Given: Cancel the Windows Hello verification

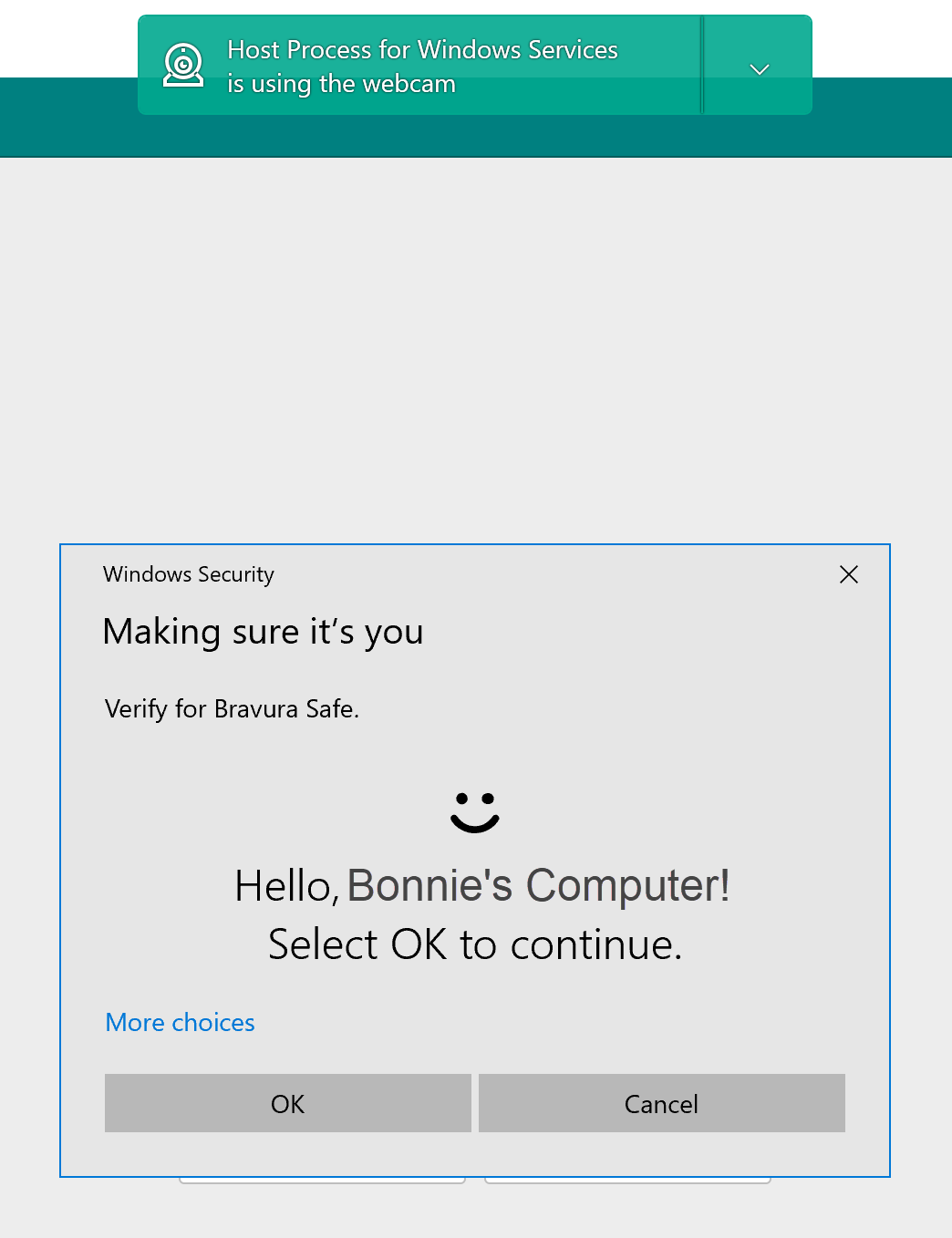Looking at the screenshot, I should (661, 1103).
